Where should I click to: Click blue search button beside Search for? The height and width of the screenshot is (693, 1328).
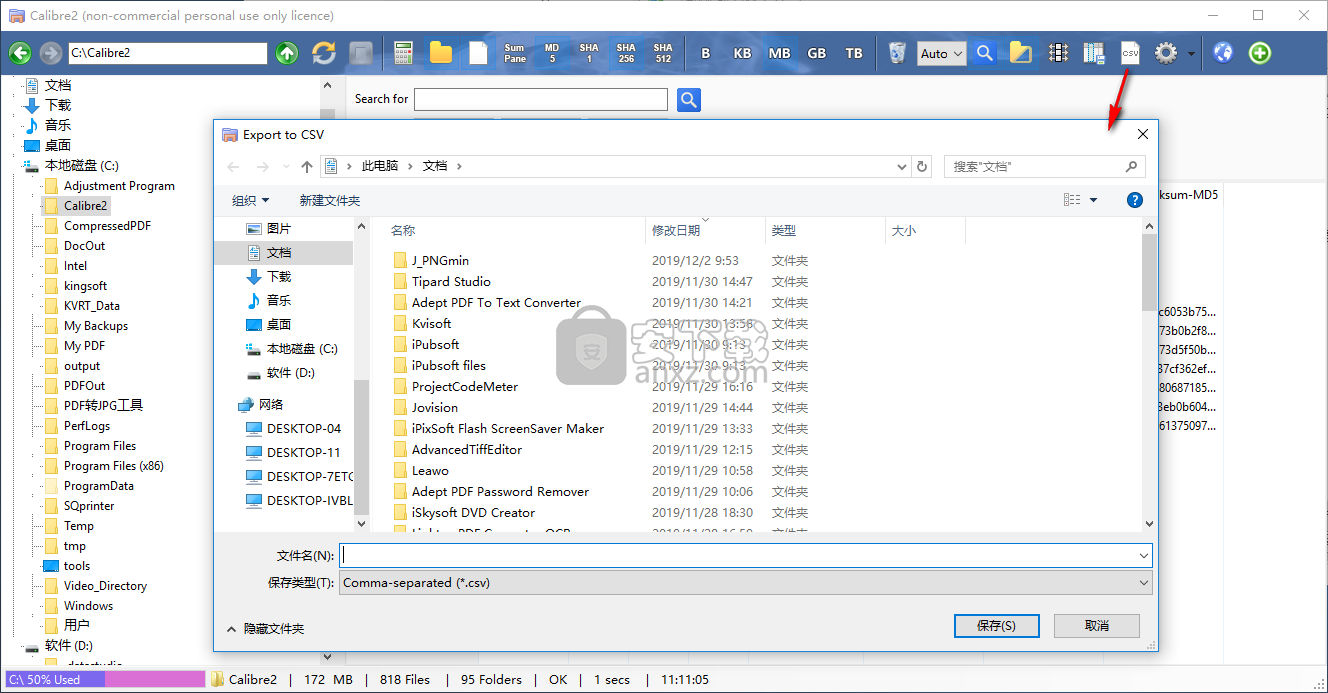(689, 99)
